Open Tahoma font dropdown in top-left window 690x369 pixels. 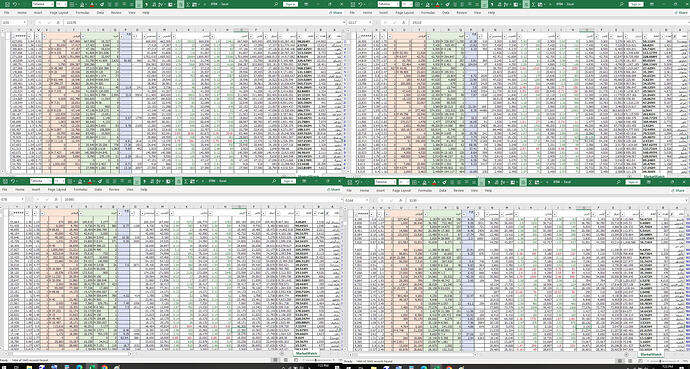(x=52, y=4)
